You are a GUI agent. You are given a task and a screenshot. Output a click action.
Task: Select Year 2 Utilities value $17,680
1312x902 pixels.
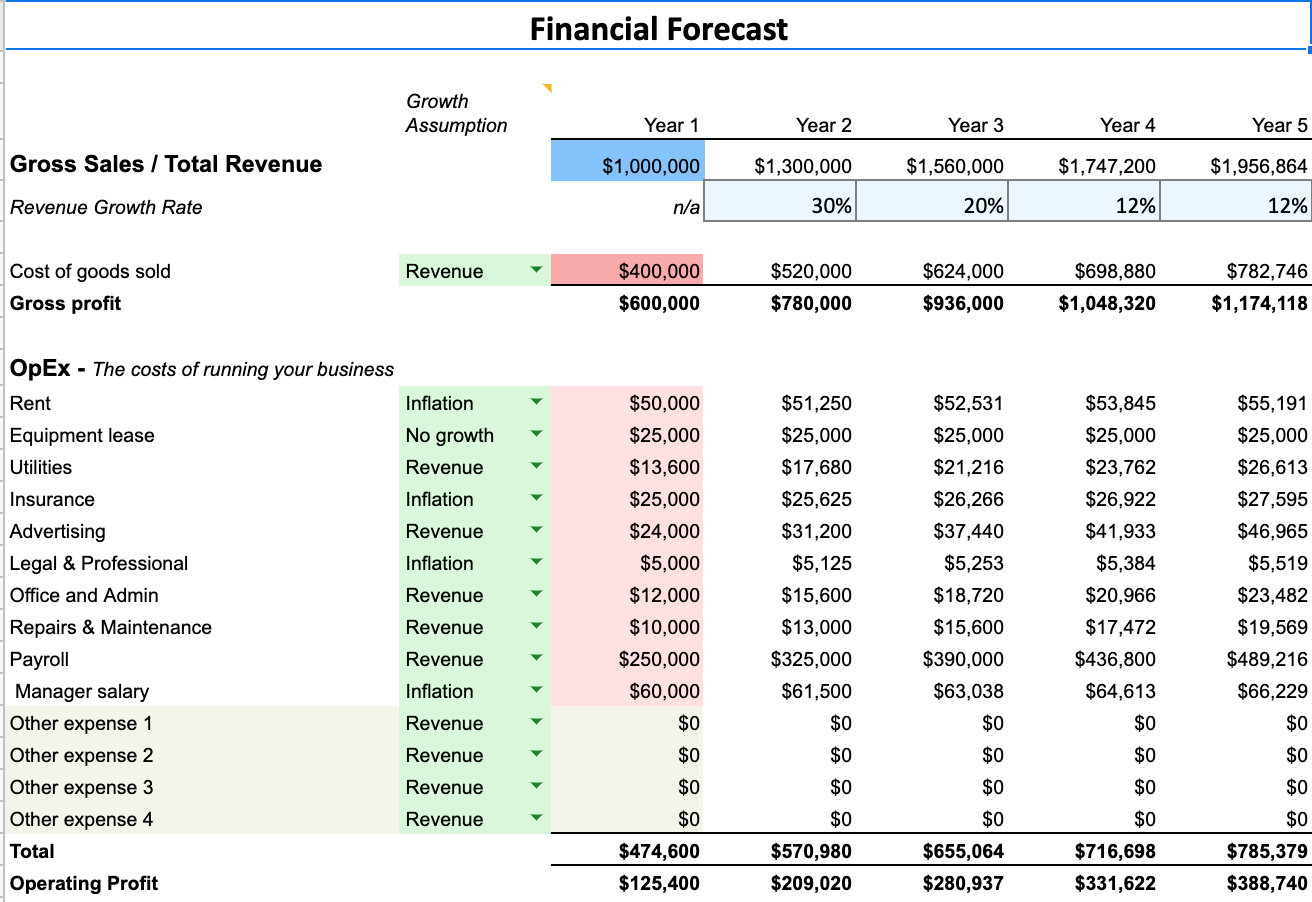click(x=816, y=467)
